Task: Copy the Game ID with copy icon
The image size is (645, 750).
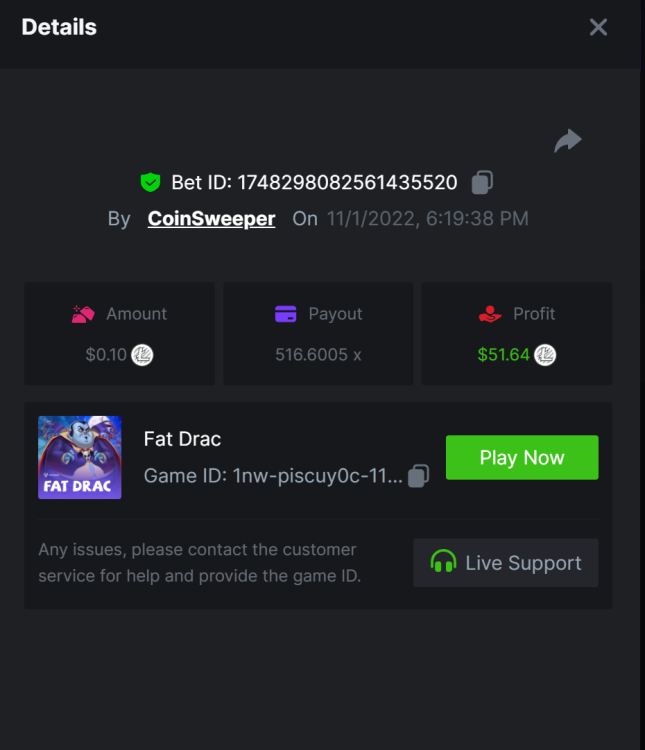Action: pyautogui.click(x=419, y=476)
